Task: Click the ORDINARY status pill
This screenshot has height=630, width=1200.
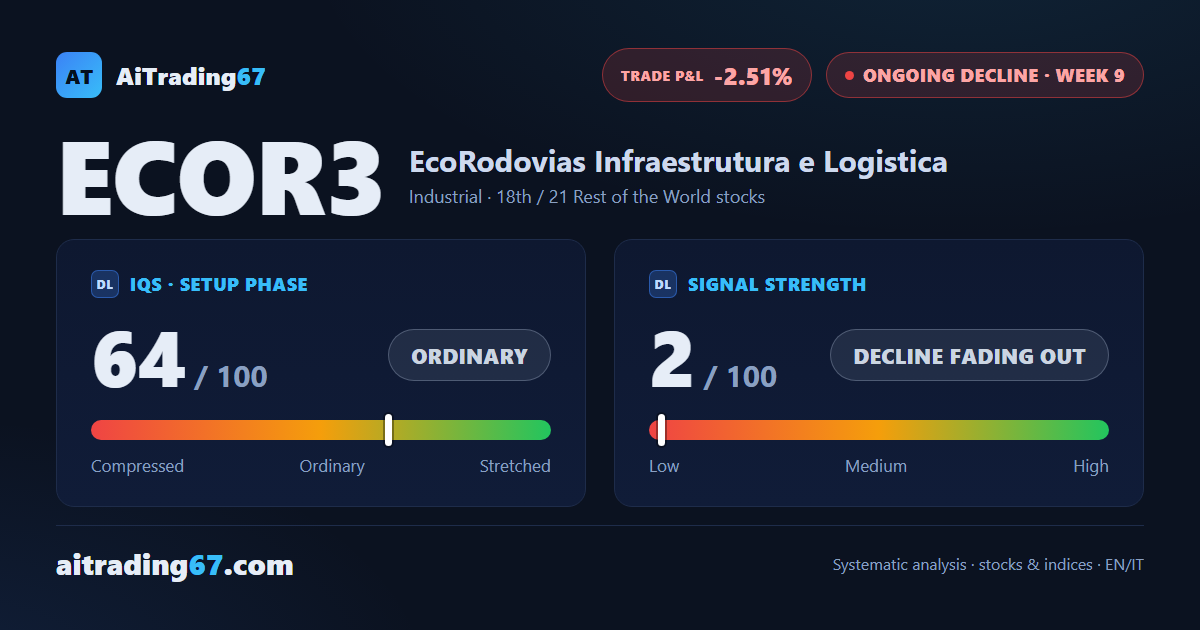Action: [x=469, y=355]
